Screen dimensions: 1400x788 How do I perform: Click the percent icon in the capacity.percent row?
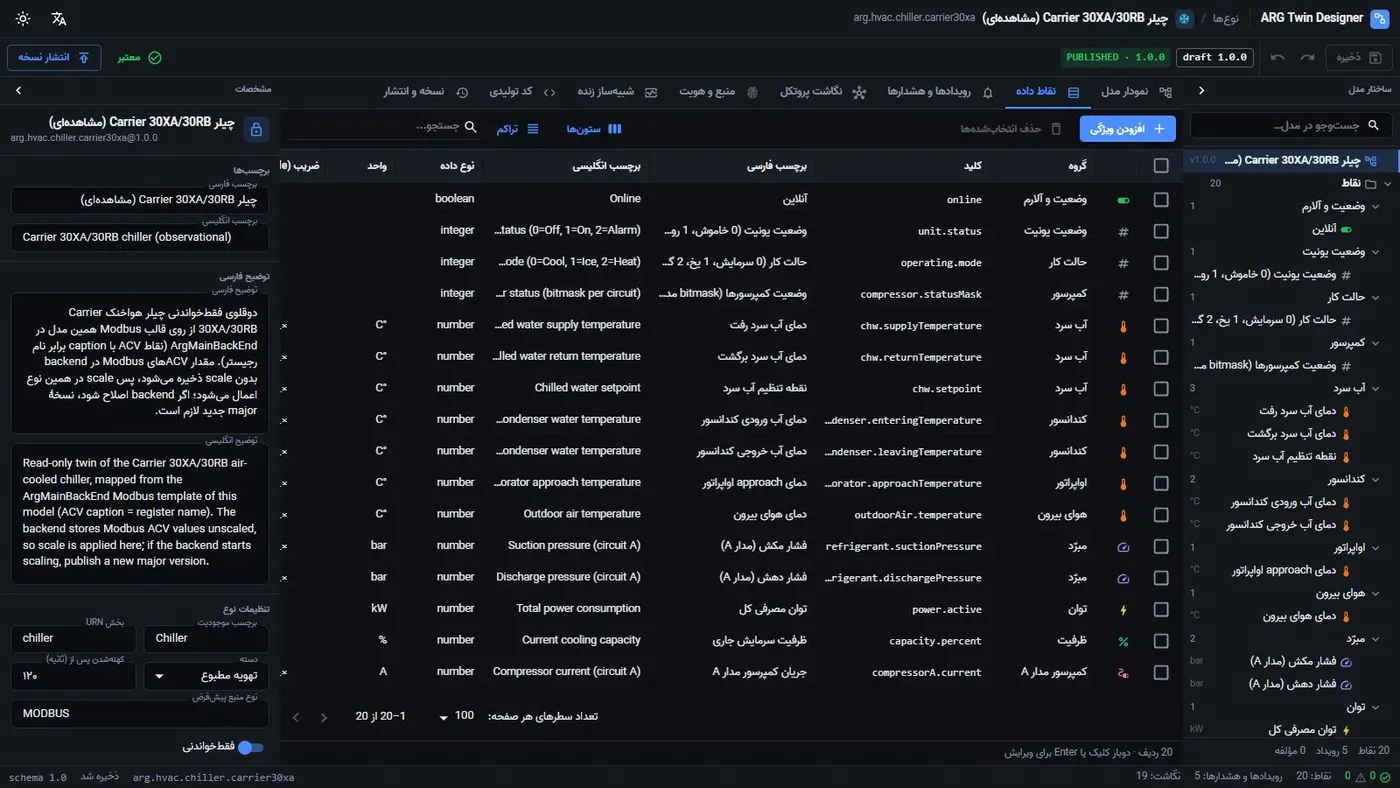pos(1123,641)
